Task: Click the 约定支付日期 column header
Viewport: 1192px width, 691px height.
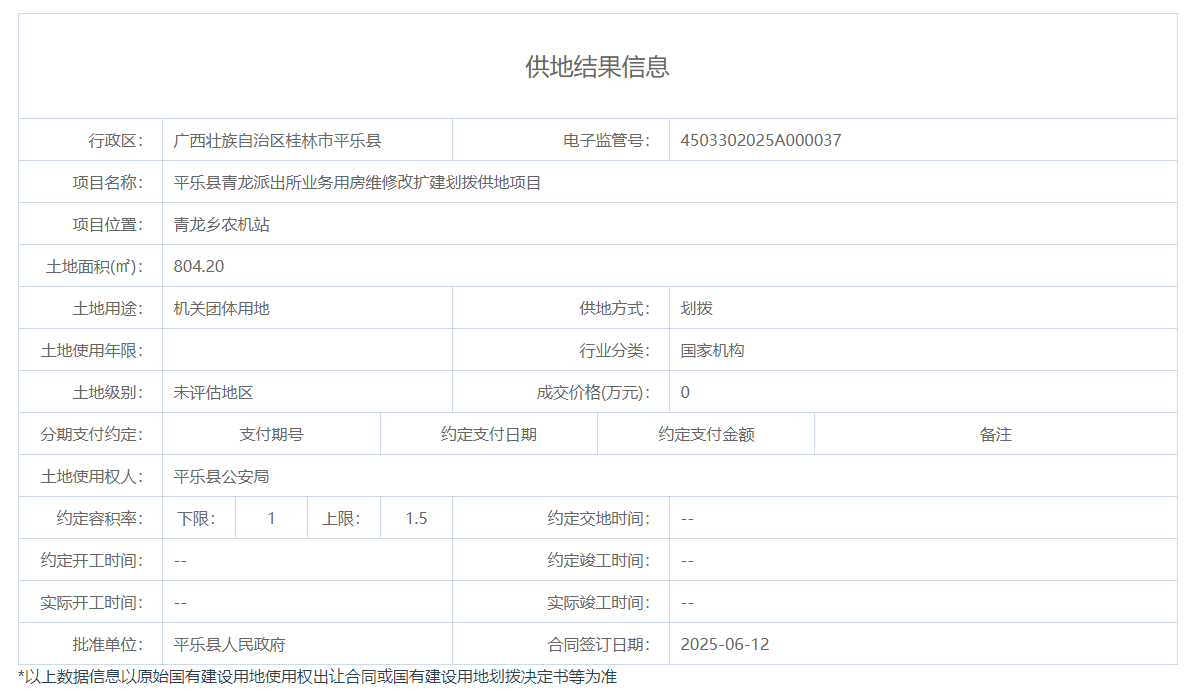Action: point(488,434)
